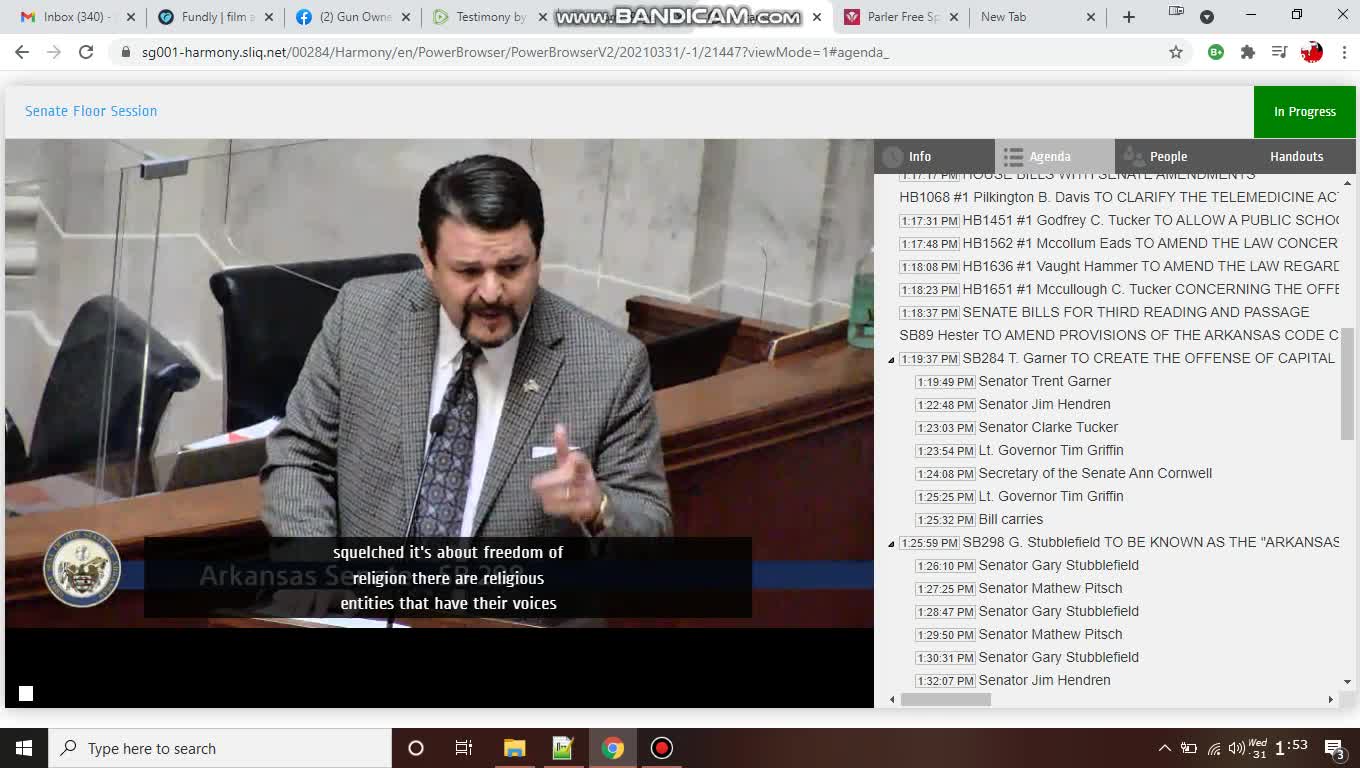This screenshot has width=1360, height=768.
Task: Click the agenda horizontal scrollbar thumb
Action: tap(946, 699)
